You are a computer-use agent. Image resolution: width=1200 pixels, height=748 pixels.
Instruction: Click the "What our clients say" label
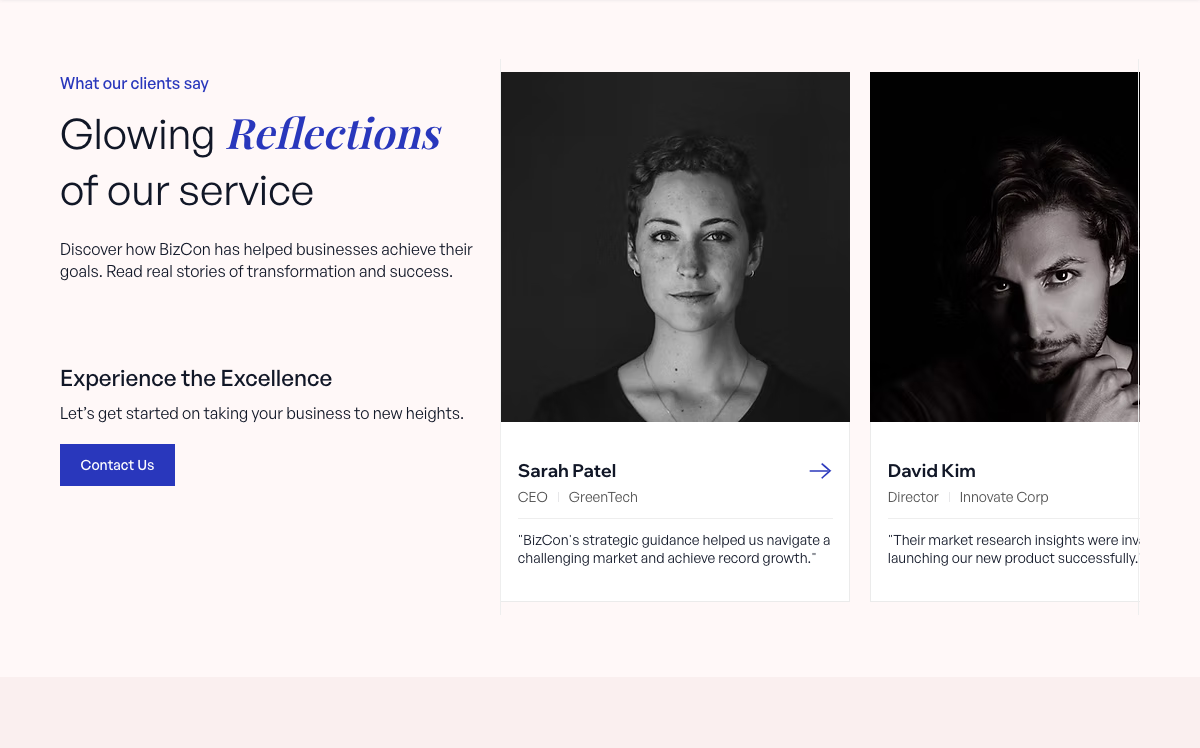(134, 84)
